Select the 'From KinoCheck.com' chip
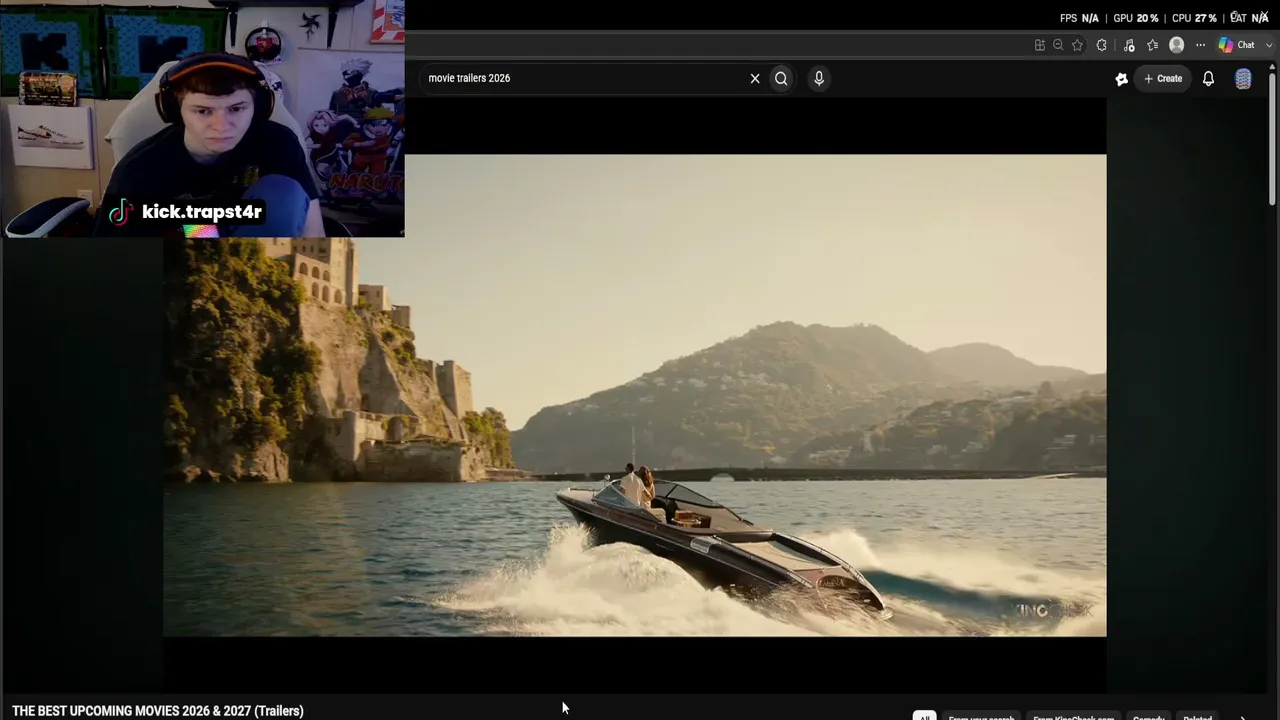The width and height of the screenshot is (1280, 720). pyautogui.click(x=1073, y=716)
